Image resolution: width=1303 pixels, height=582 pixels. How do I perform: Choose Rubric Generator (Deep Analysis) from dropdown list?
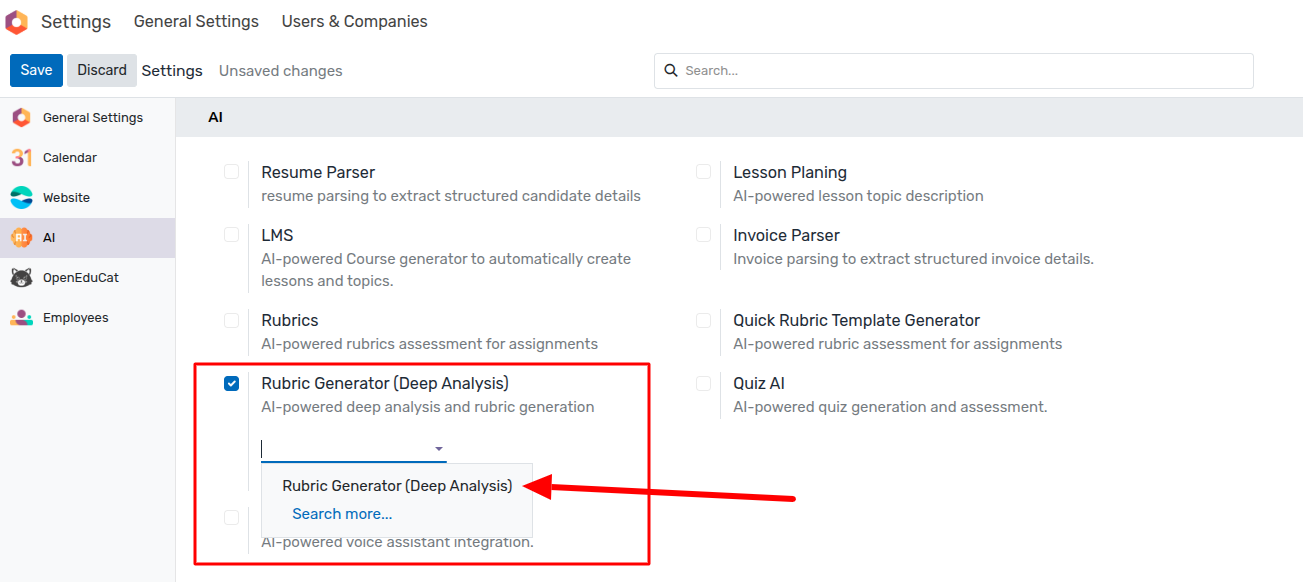pyautogui.click(x=397, y=486)
